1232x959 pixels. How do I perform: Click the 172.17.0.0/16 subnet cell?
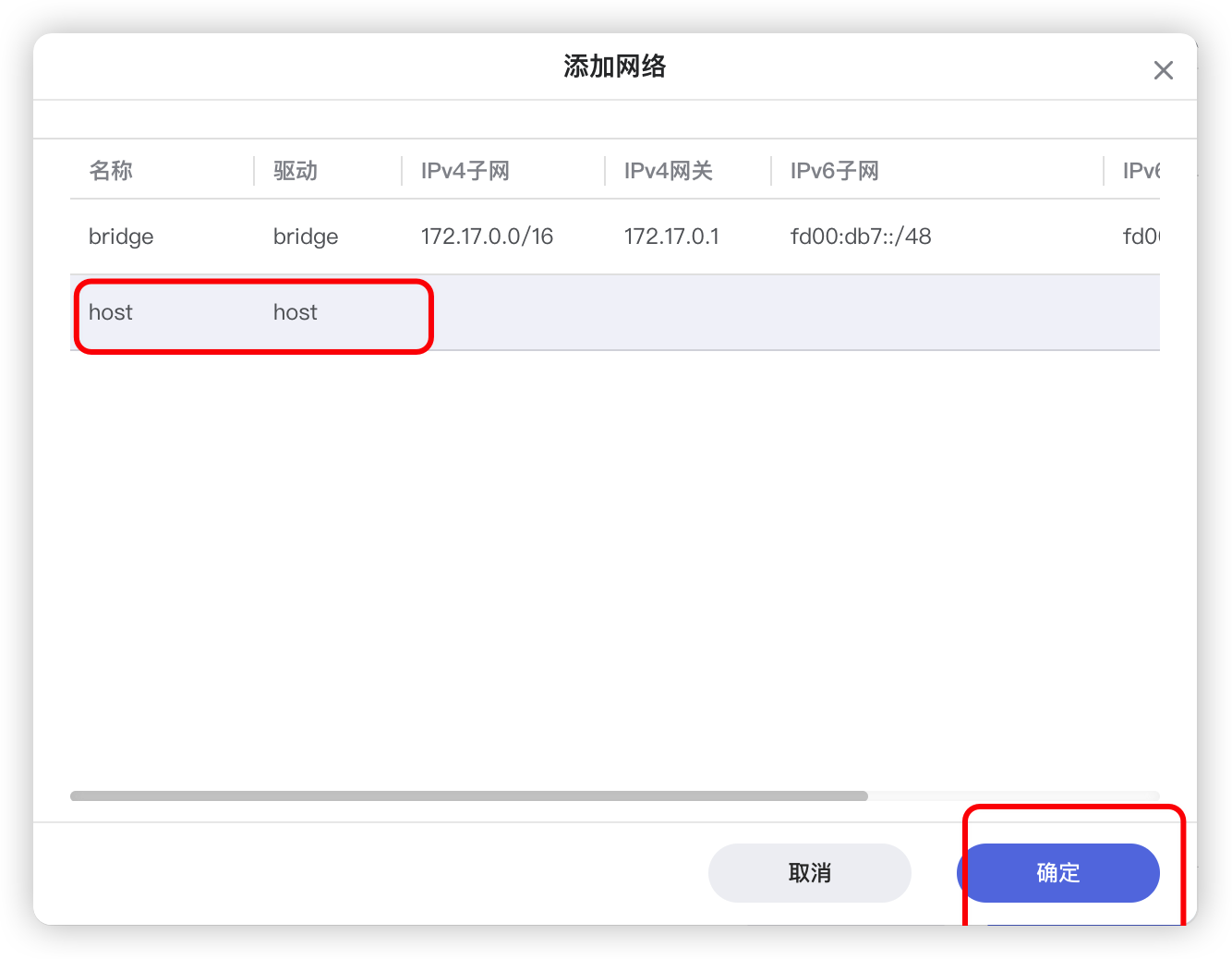(x=487, y=237)
